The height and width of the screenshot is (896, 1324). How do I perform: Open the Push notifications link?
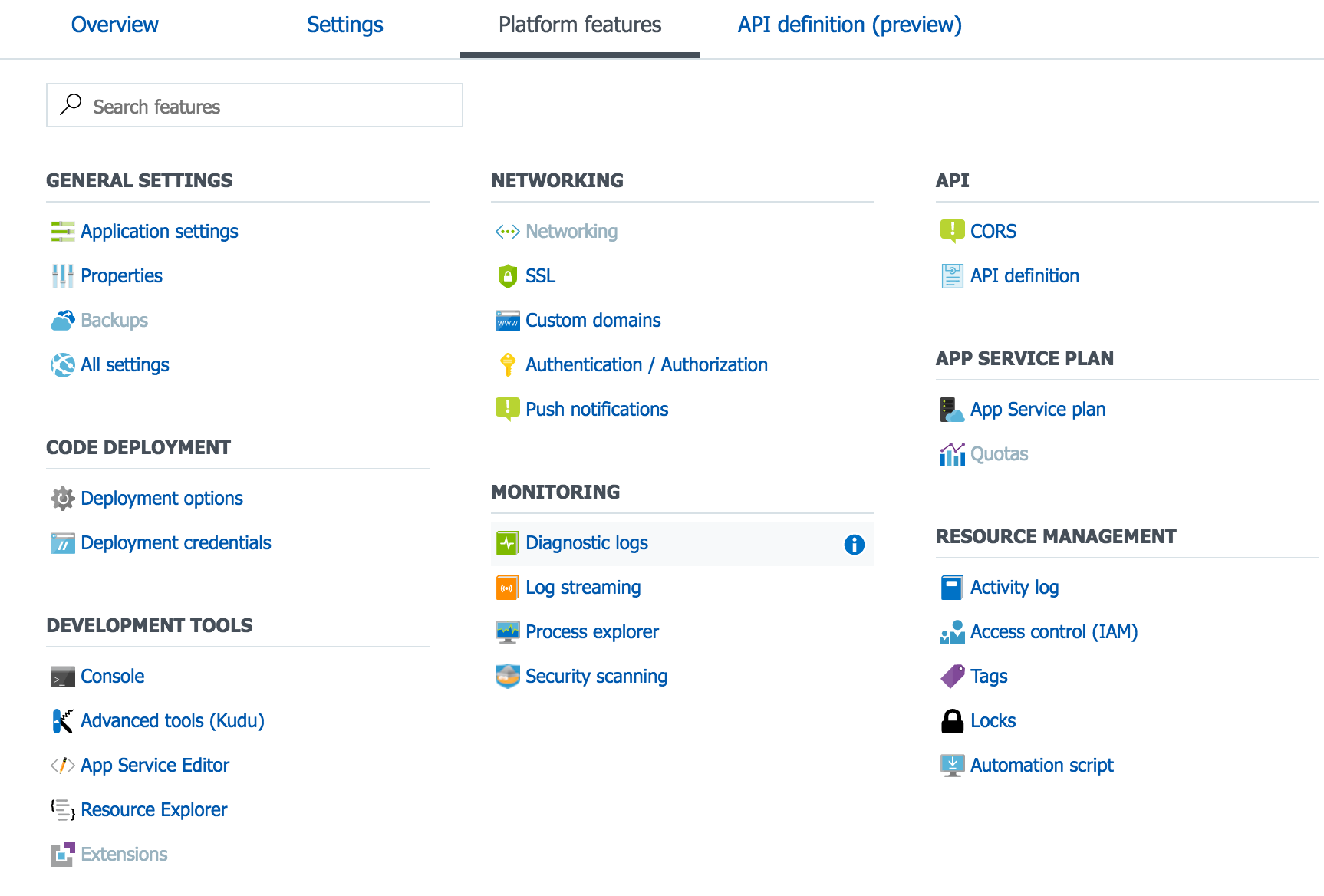597,410
